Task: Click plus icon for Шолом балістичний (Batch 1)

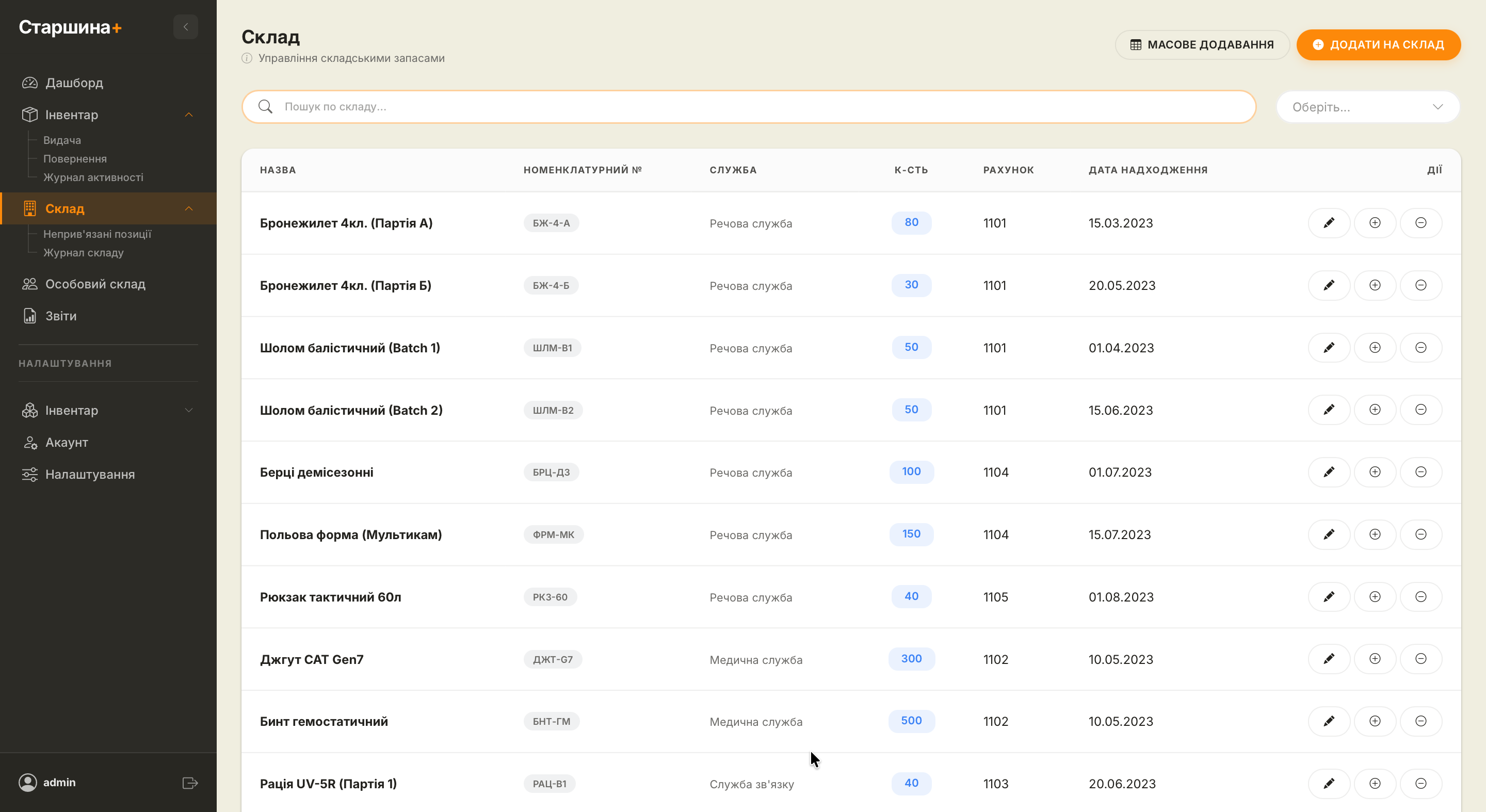Action: tap(1375, 348)
